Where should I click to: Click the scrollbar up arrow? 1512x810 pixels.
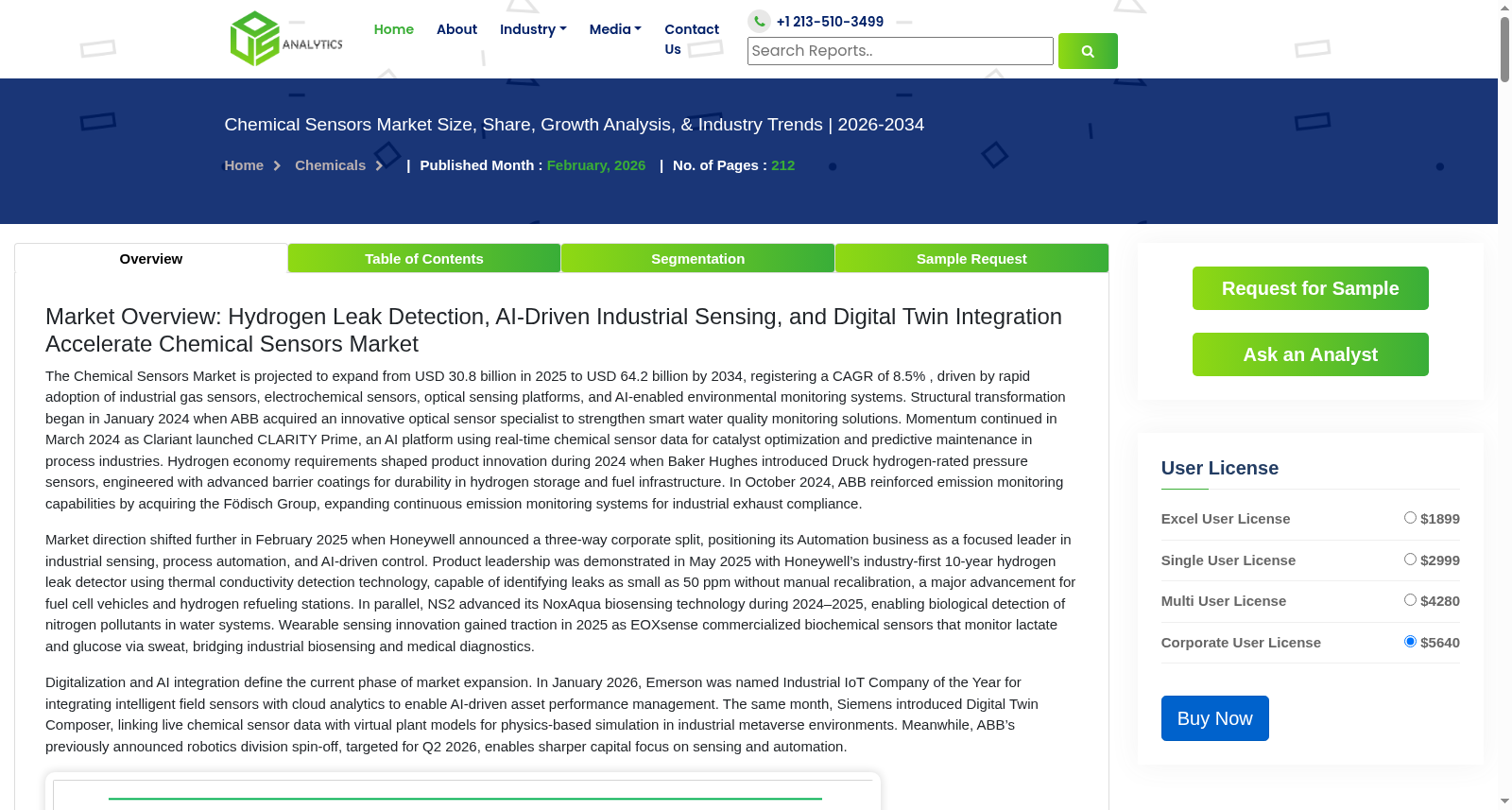(x=1504, y=8)
